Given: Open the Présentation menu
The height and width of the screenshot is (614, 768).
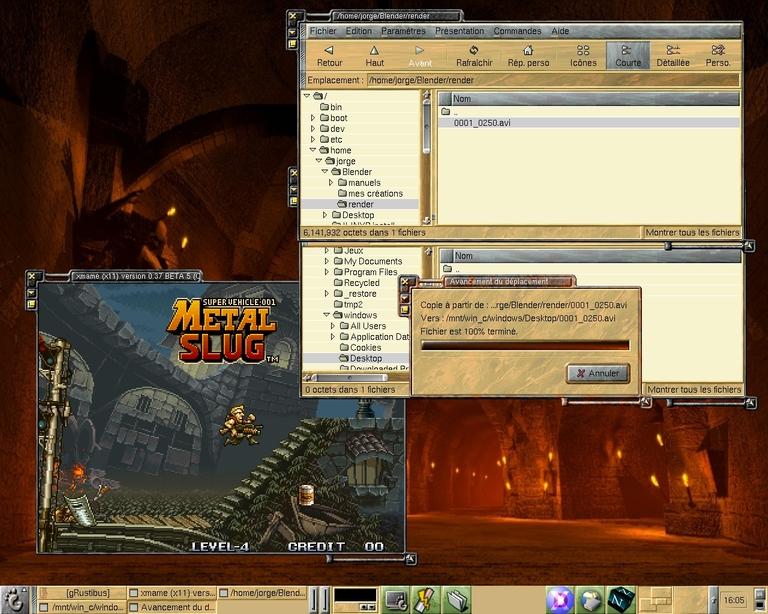Looking at the screenshot, I should tap(459, 31).
